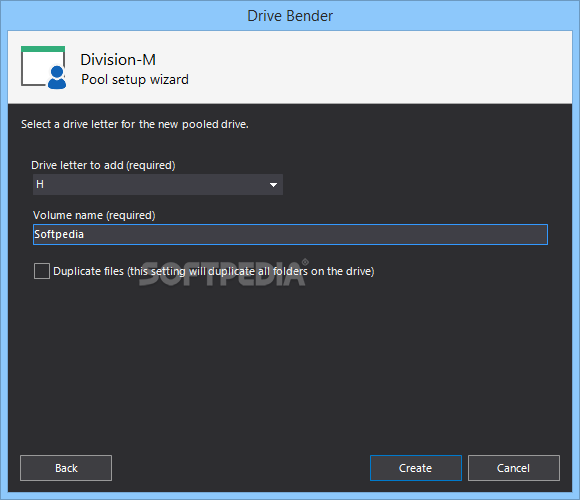This screenshot has height=500, width=580.
Task: Click the 'Pool setup wizard' subtitle
Action: pyautogui.click(x=135, y=80)
